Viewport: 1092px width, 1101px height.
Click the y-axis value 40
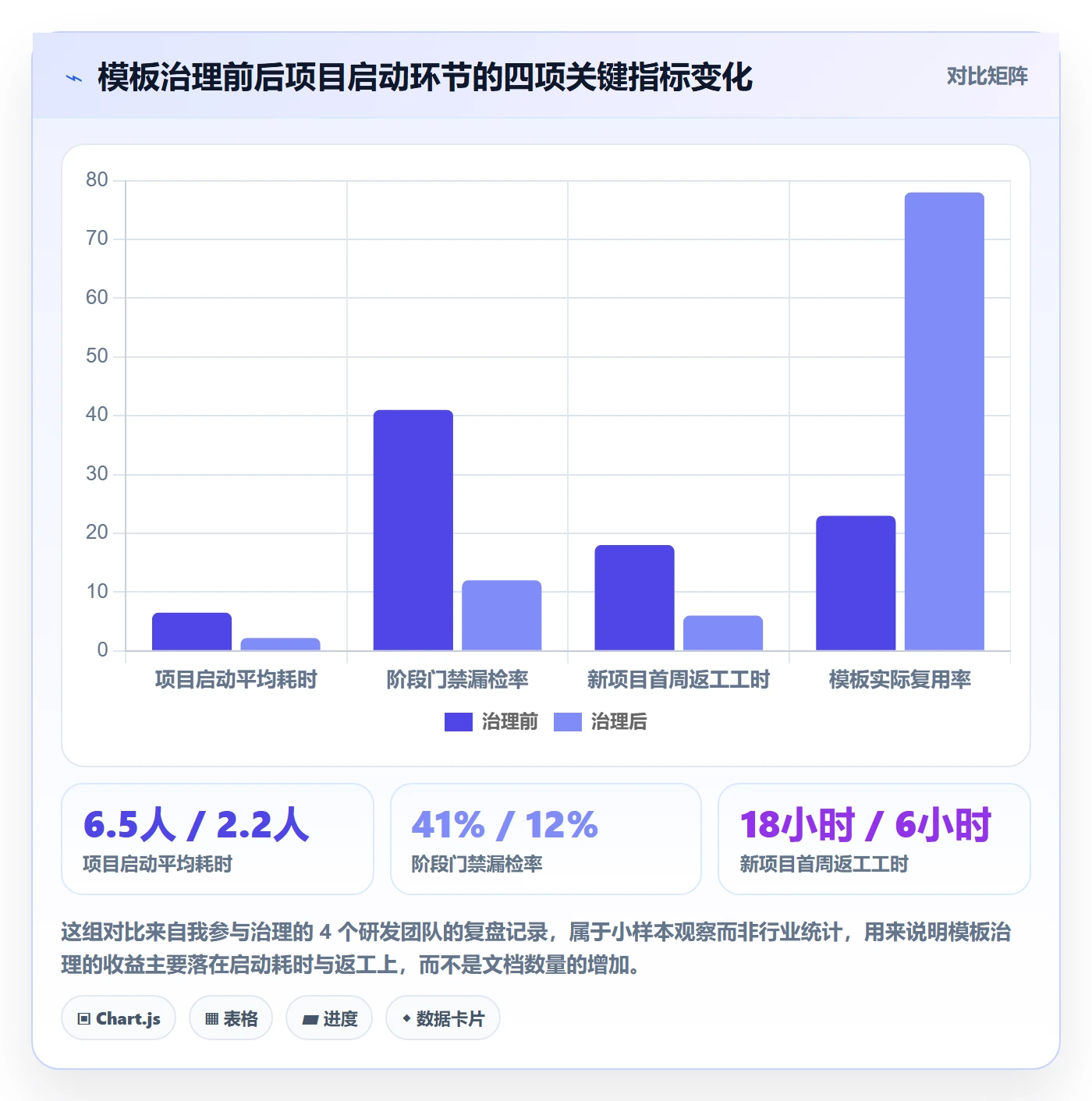pyautogui.click(x=97, y=415)
